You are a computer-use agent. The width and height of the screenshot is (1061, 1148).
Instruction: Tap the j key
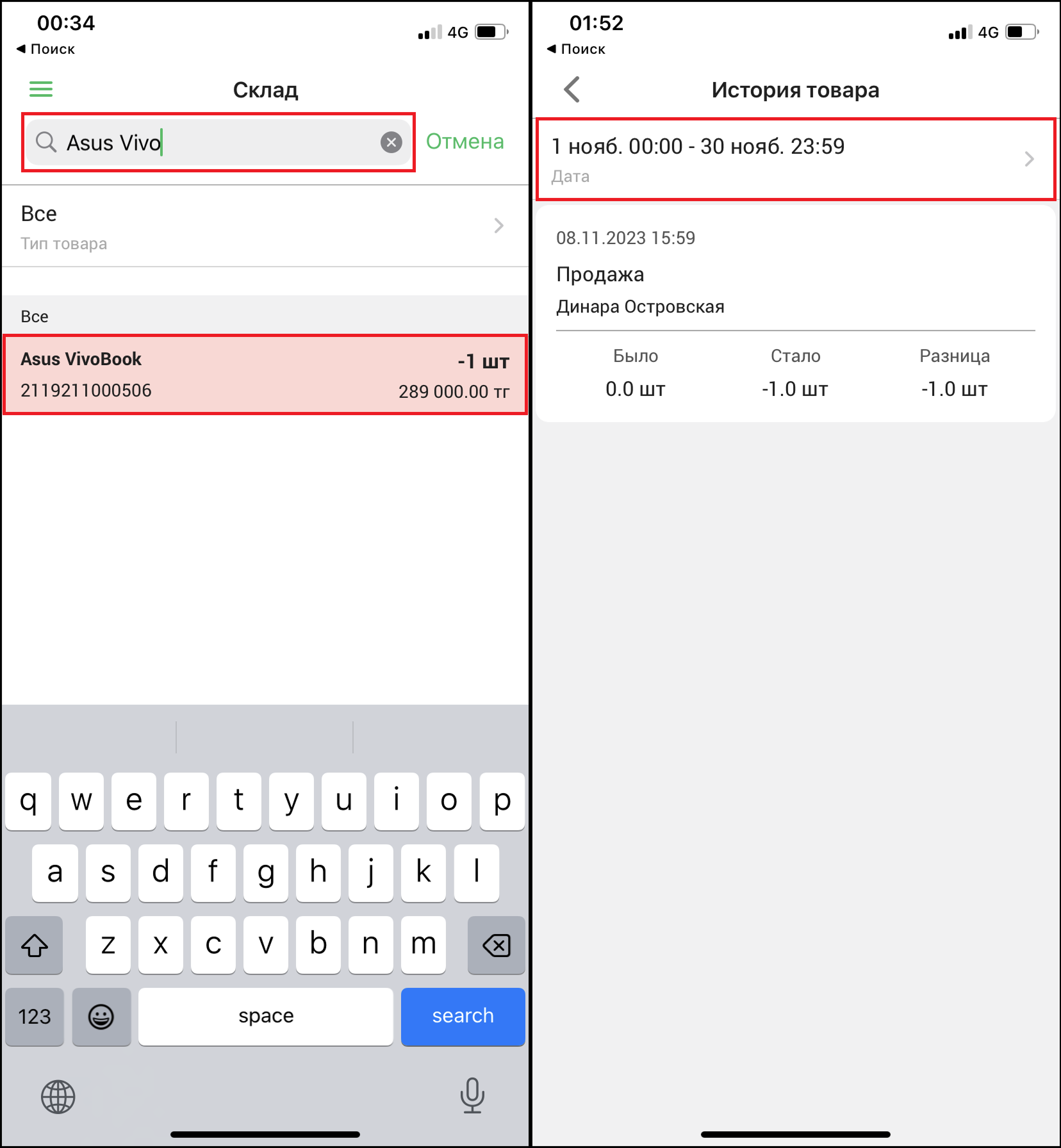[370, 873]
